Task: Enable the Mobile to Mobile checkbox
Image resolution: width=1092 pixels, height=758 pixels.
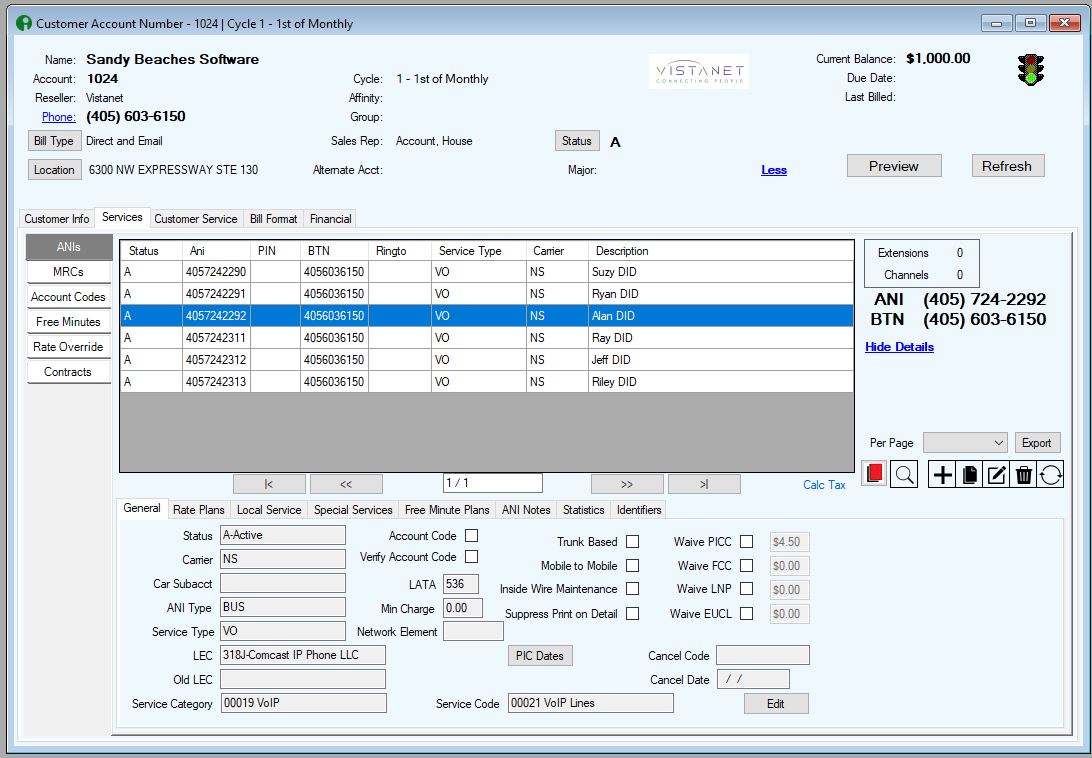Action: coord(632,565)
